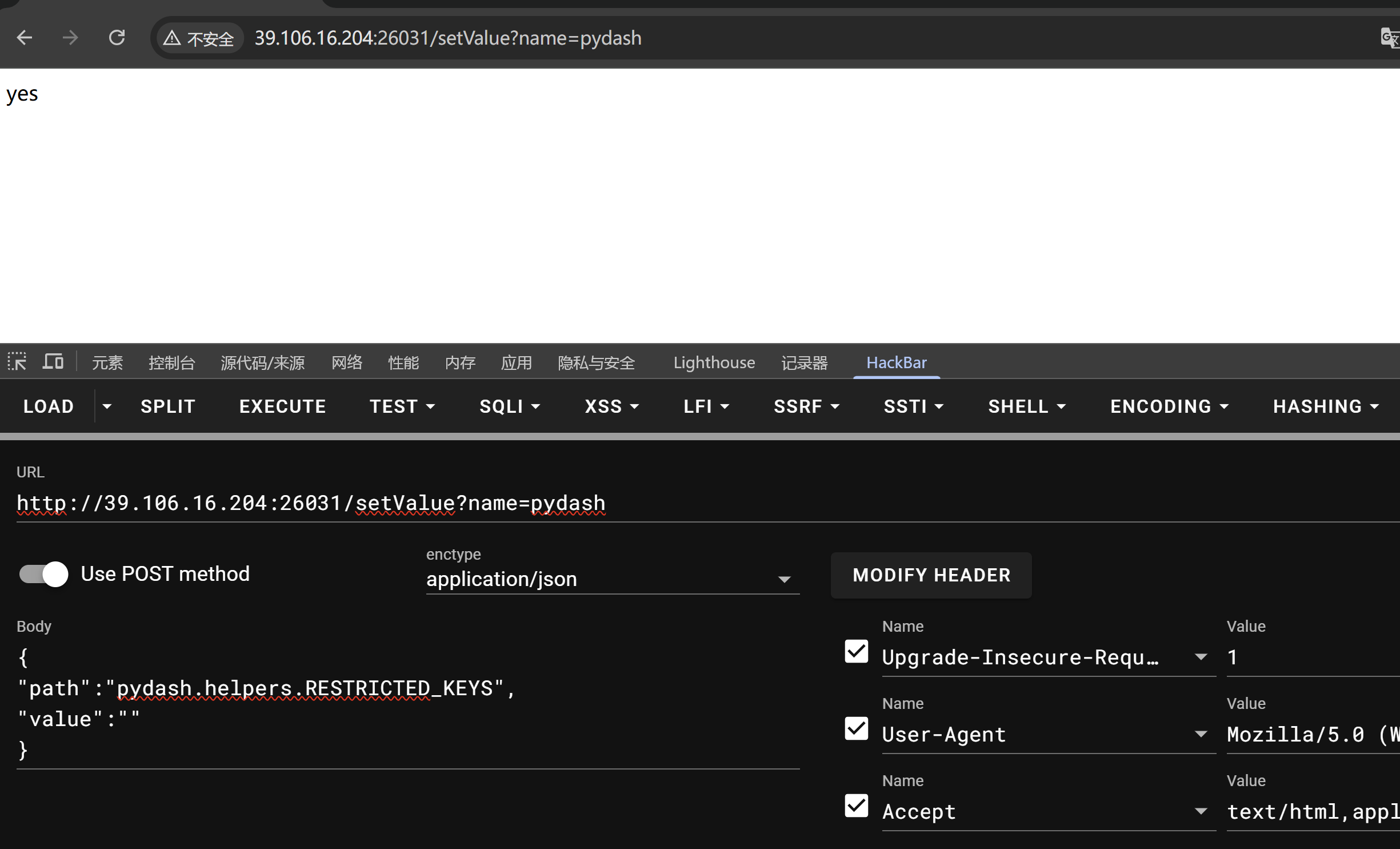Click the insecure site warning icon
This screenshot has height=849, width=1400.
coord(172,38)
